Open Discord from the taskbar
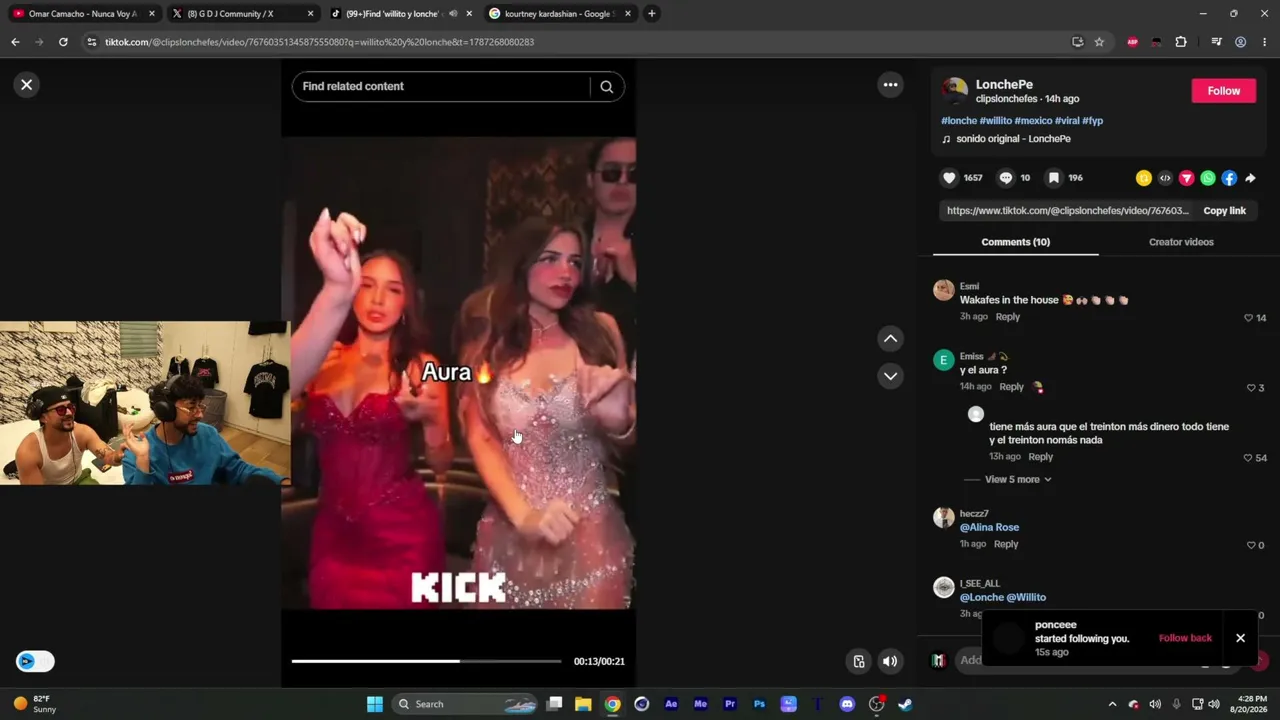 click(847, 704)
